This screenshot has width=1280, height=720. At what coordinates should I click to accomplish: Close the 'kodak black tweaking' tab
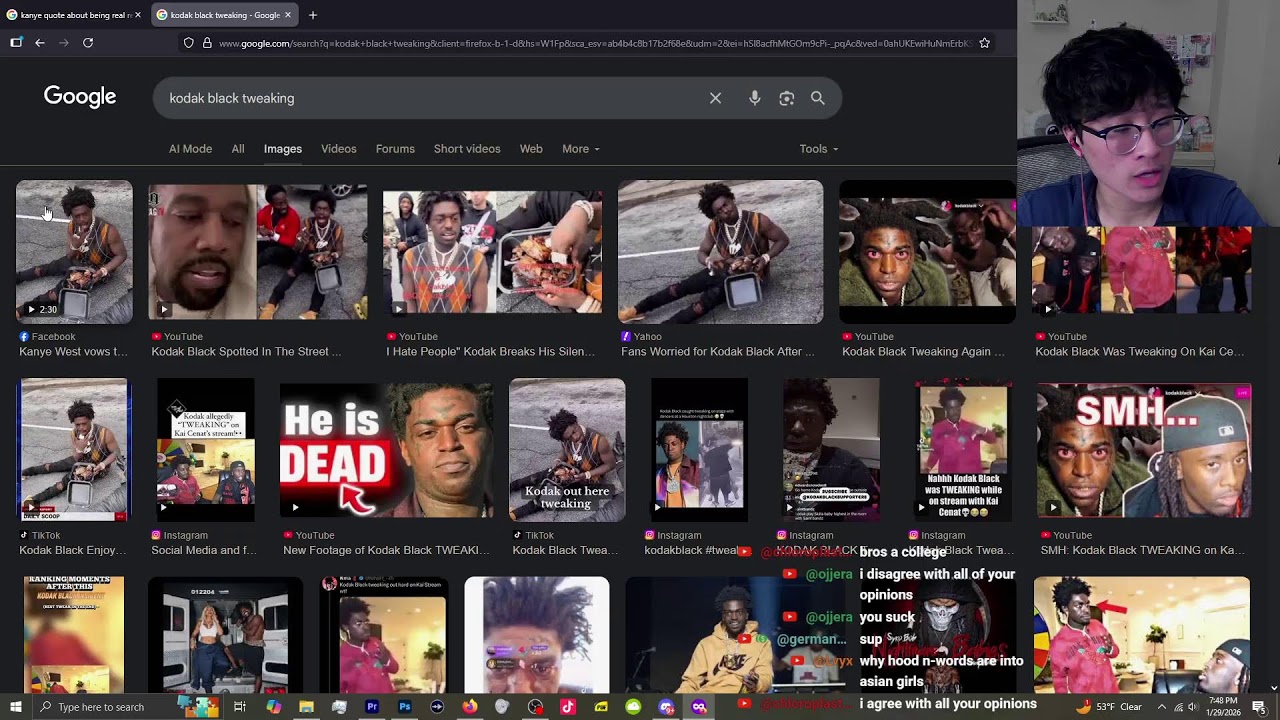(288, 15)
